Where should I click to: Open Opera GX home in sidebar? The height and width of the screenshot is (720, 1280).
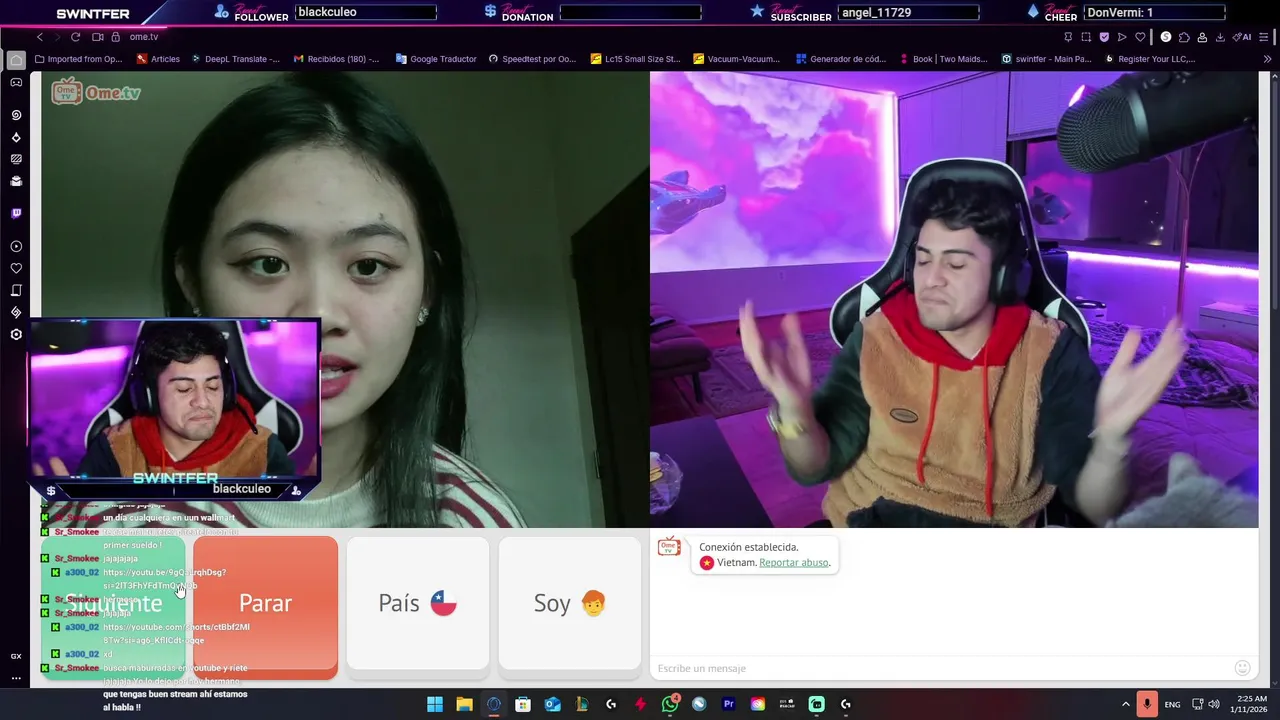(x=16, y=60)
